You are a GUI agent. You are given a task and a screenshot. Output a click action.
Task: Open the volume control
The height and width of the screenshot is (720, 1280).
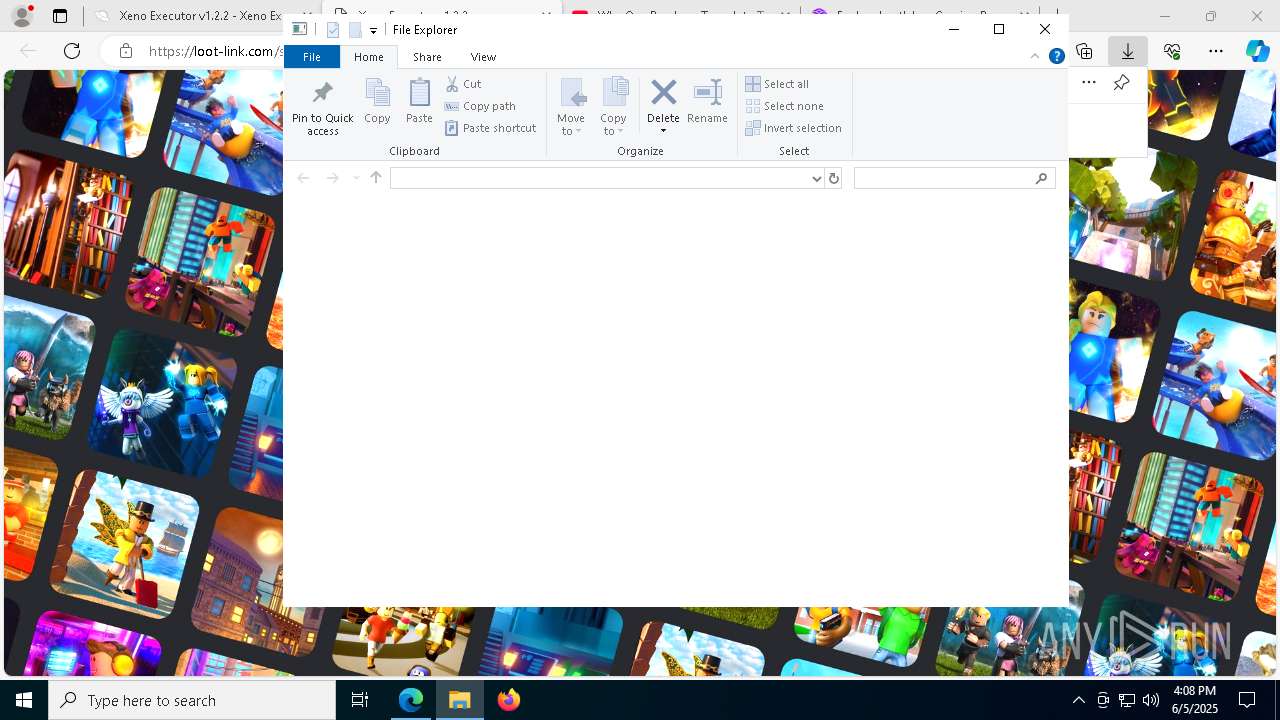pyautogui.click(x=1150, y=700)
